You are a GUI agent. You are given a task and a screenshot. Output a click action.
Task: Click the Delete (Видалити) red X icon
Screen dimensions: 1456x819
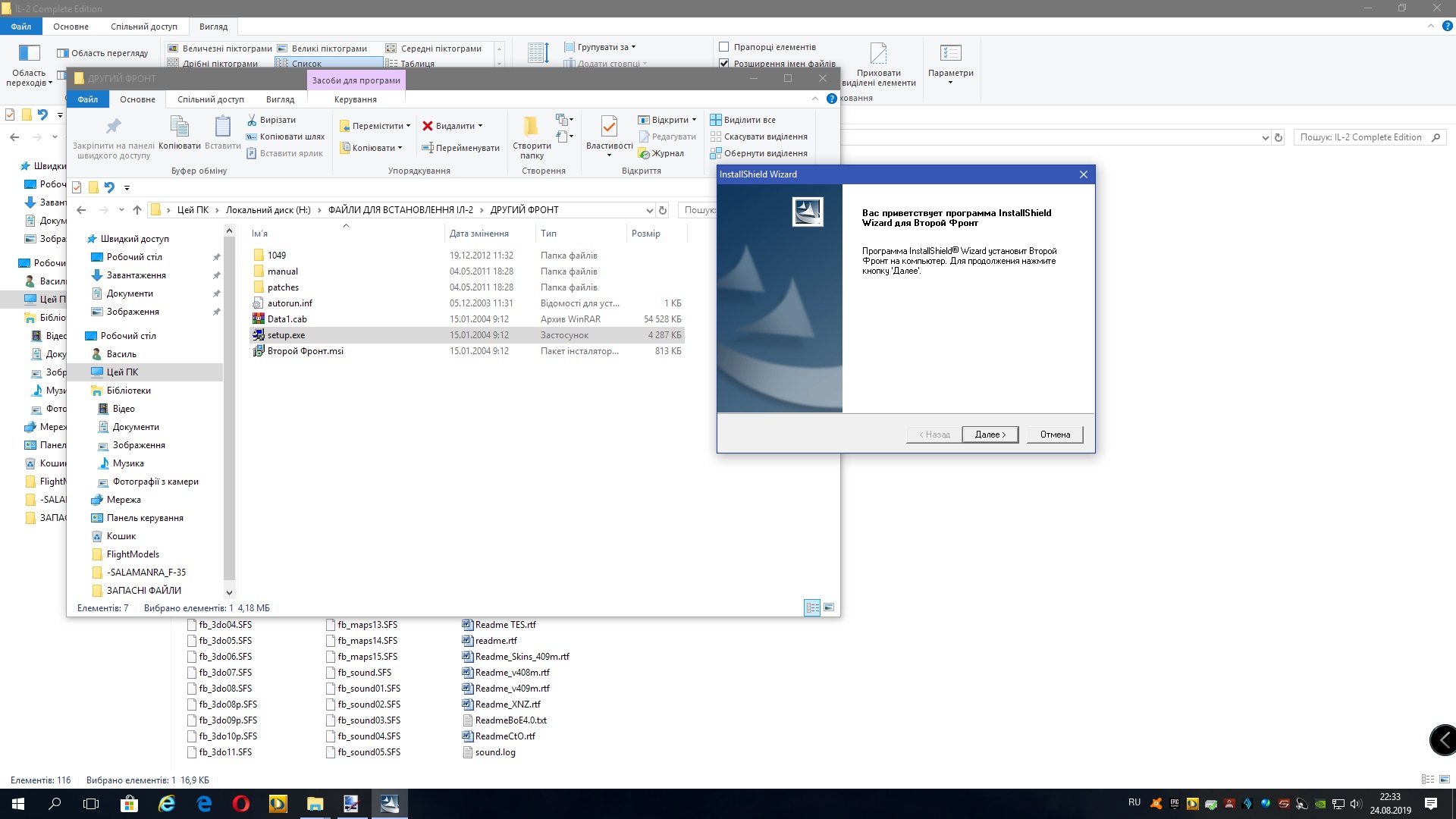tap(428, 126)
